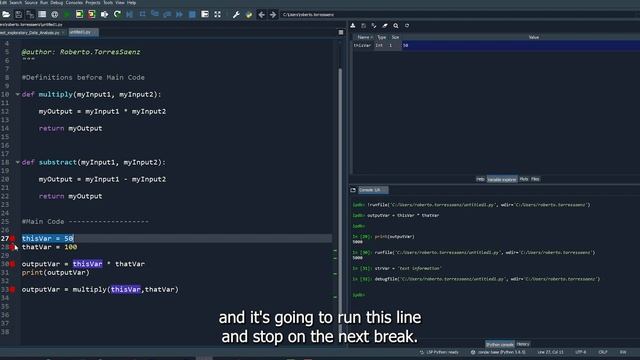Image resolution: width=640 pixels, height=360 pixels.
Task: Remove all variables eraser icon
Action: 385,26
